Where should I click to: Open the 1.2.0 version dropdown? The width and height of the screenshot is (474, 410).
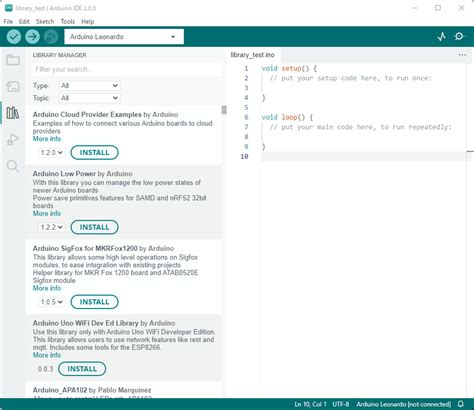pos(51,153)
